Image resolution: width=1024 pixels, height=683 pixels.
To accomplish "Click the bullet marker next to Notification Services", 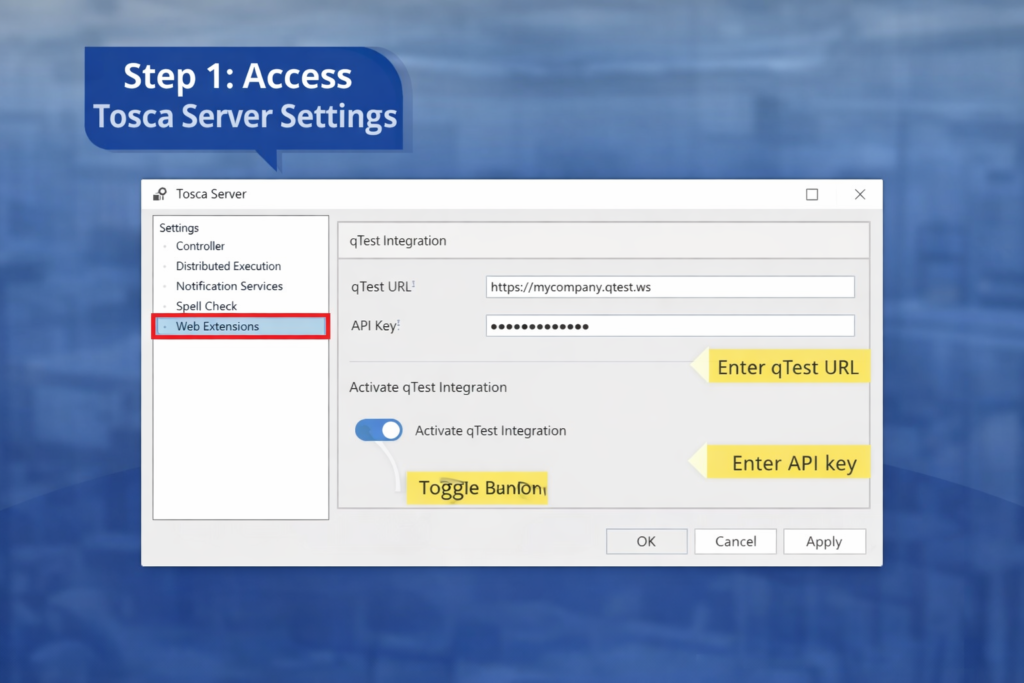I will tap(164, 286).
